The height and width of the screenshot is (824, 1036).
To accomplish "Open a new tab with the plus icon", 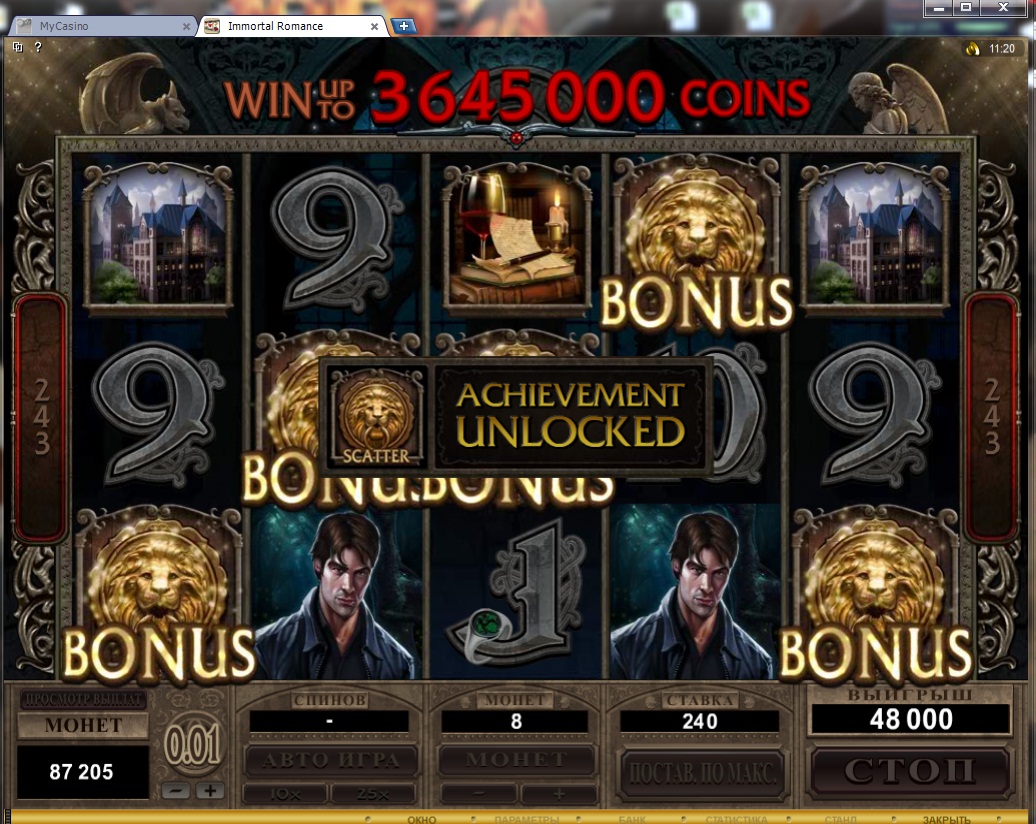I will tap(403, 26).
